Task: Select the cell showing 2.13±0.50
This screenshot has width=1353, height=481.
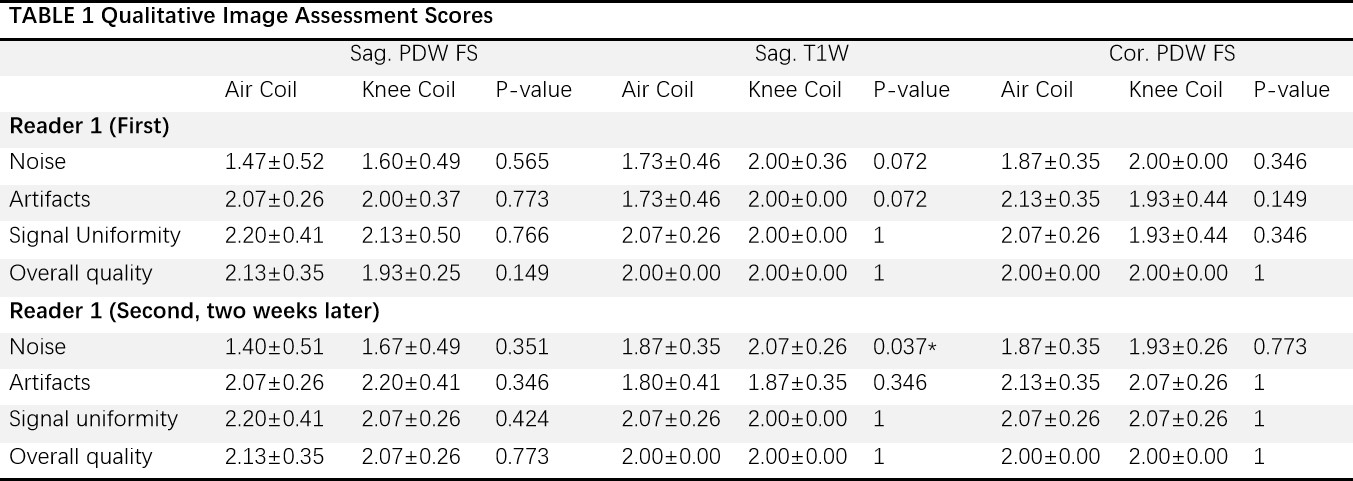Action: pos(411,236)
